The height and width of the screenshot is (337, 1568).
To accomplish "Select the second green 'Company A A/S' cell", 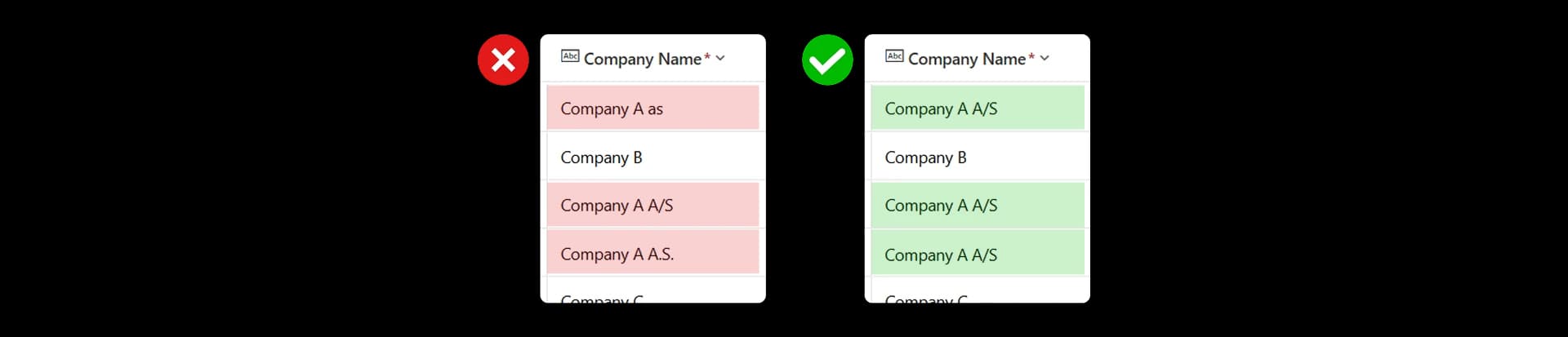I will [x=978, y=205].
